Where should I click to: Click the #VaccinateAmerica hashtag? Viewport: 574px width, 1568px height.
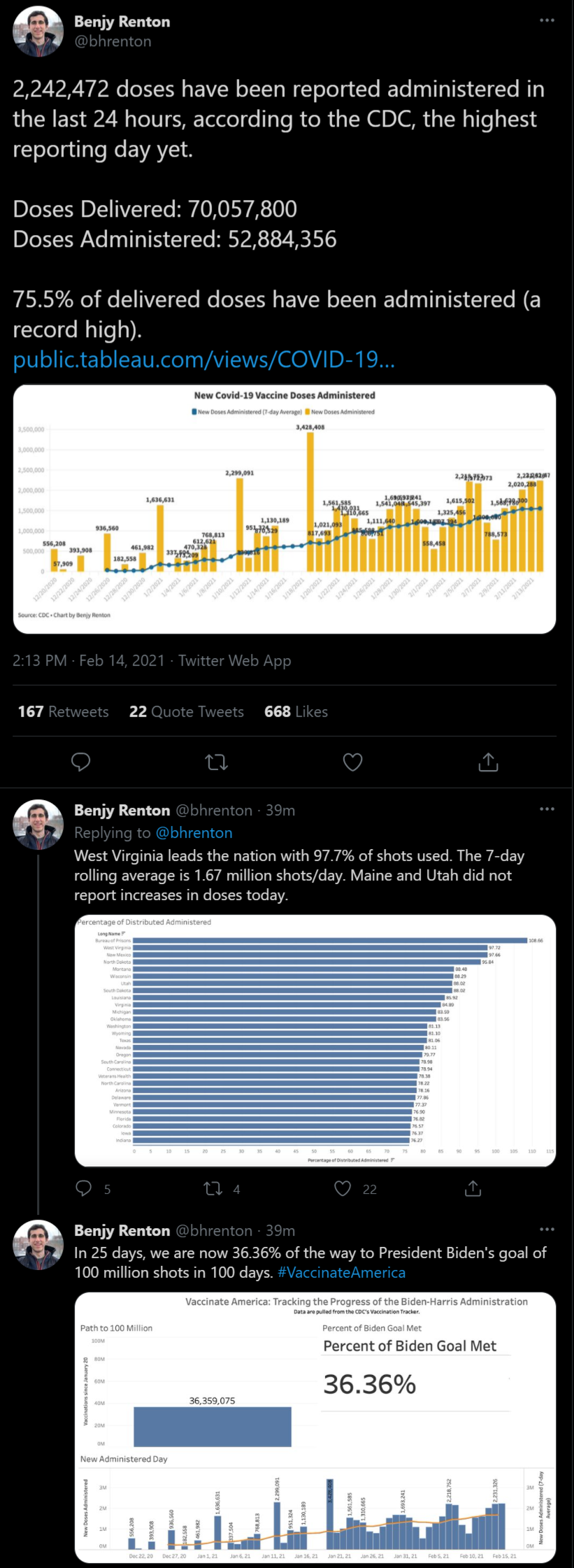(341, 1272)
